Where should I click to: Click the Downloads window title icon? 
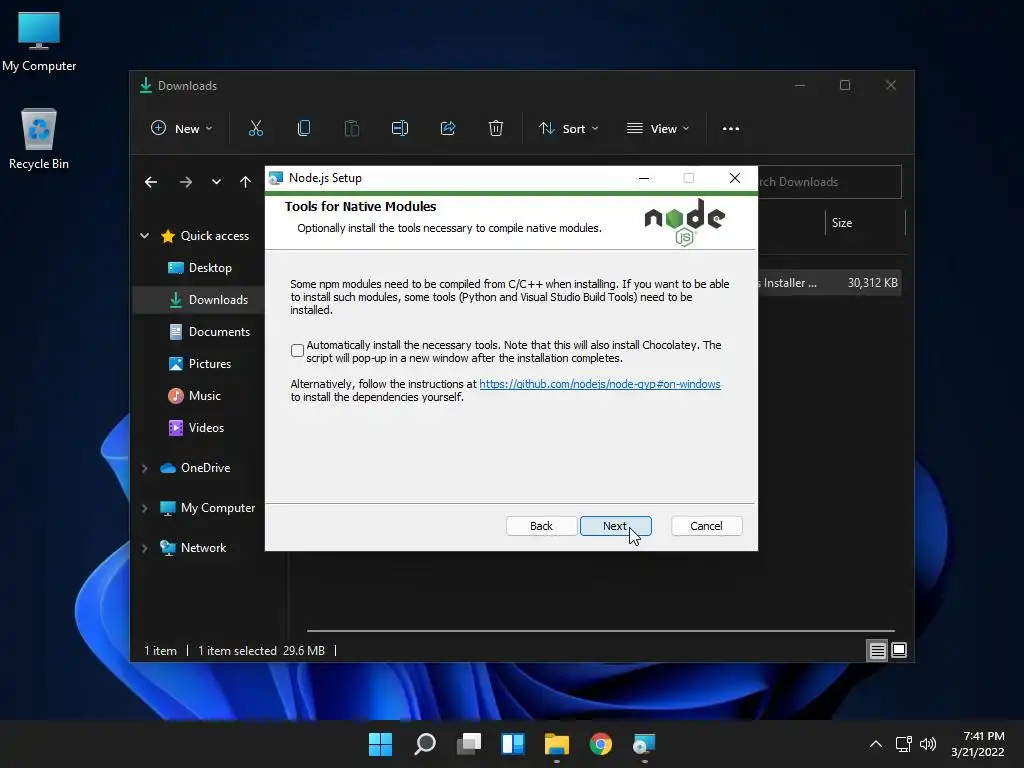(146, 86)
